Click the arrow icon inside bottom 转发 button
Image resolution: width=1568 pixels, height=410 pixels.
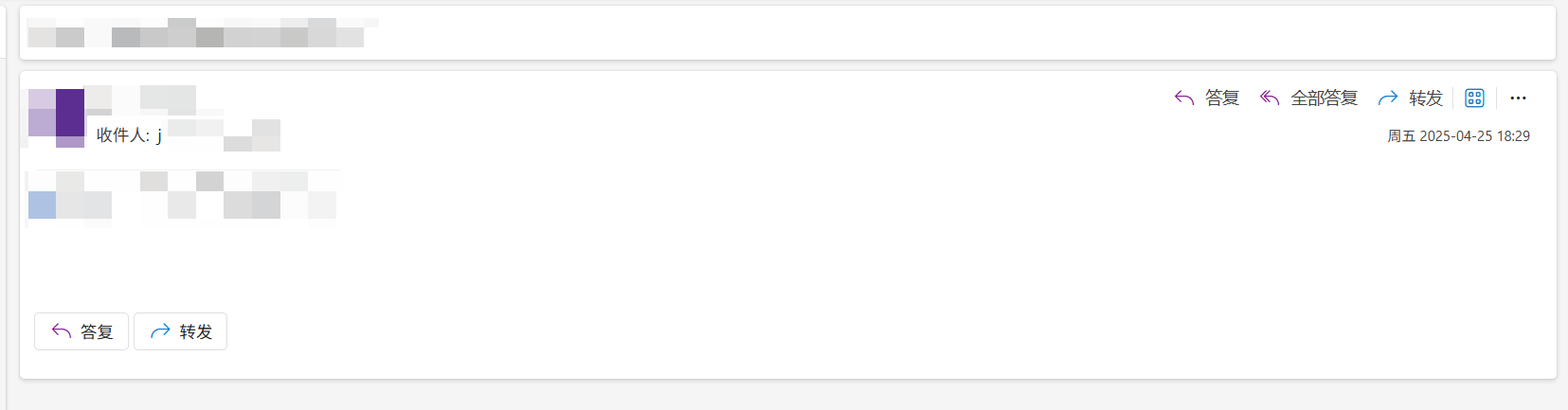coord(160,330)
